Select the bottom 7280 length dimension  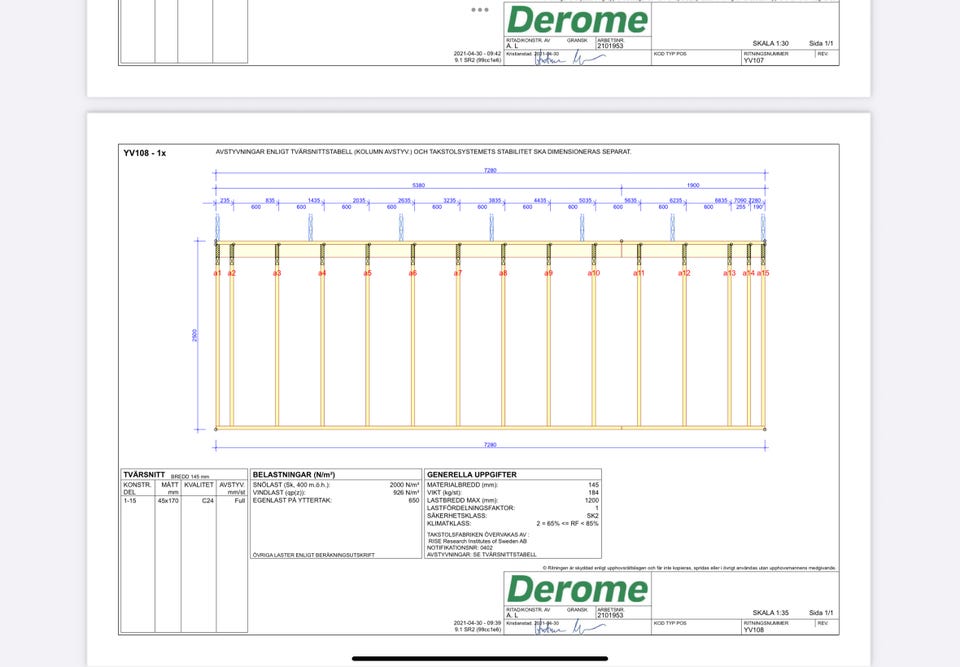tap(490, 444)
